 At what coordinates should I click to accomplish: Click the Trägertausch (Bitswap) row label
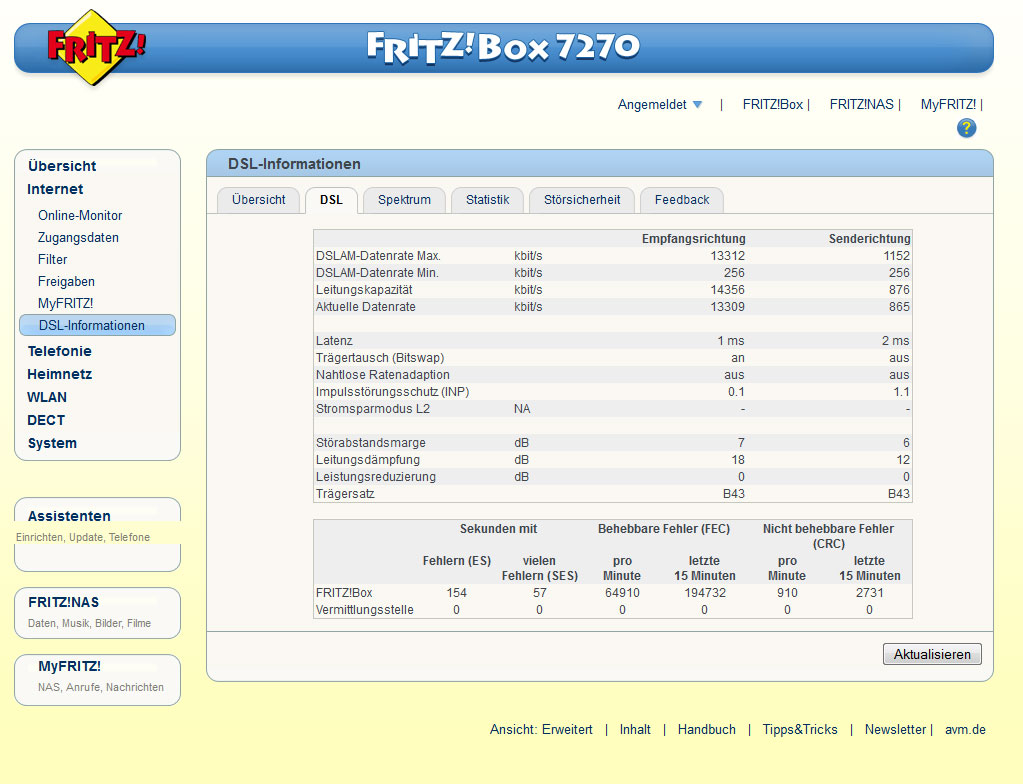tap(380, 357)
